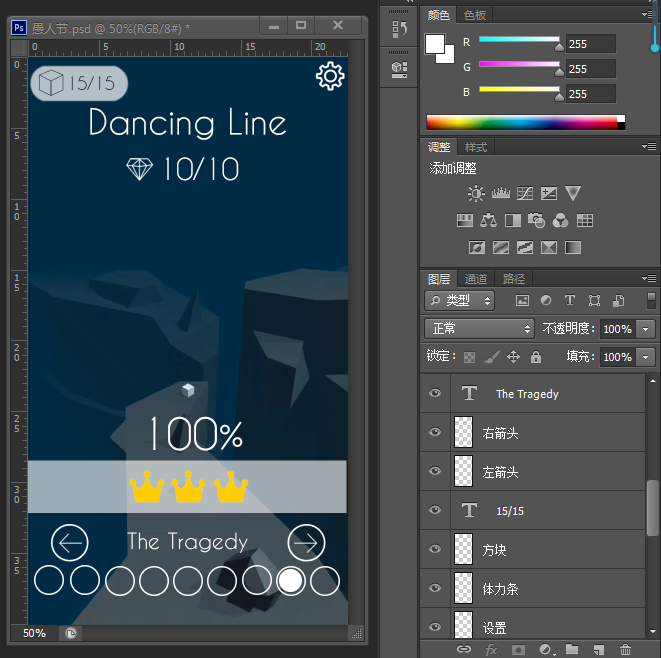Image resolution: width=661 pixels, height=658 pixels.
Task: Open the 不透明度 opacity dropdown arrow
Action: [x=645, y=329]
